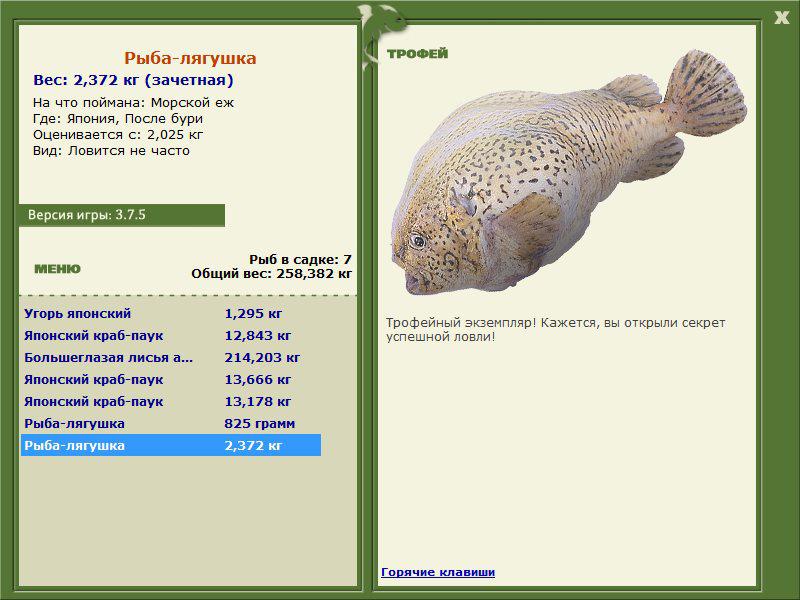Select Японский краб-паук weighing 12,843 кг
The image size is (800, 600).
click(171, 336)
